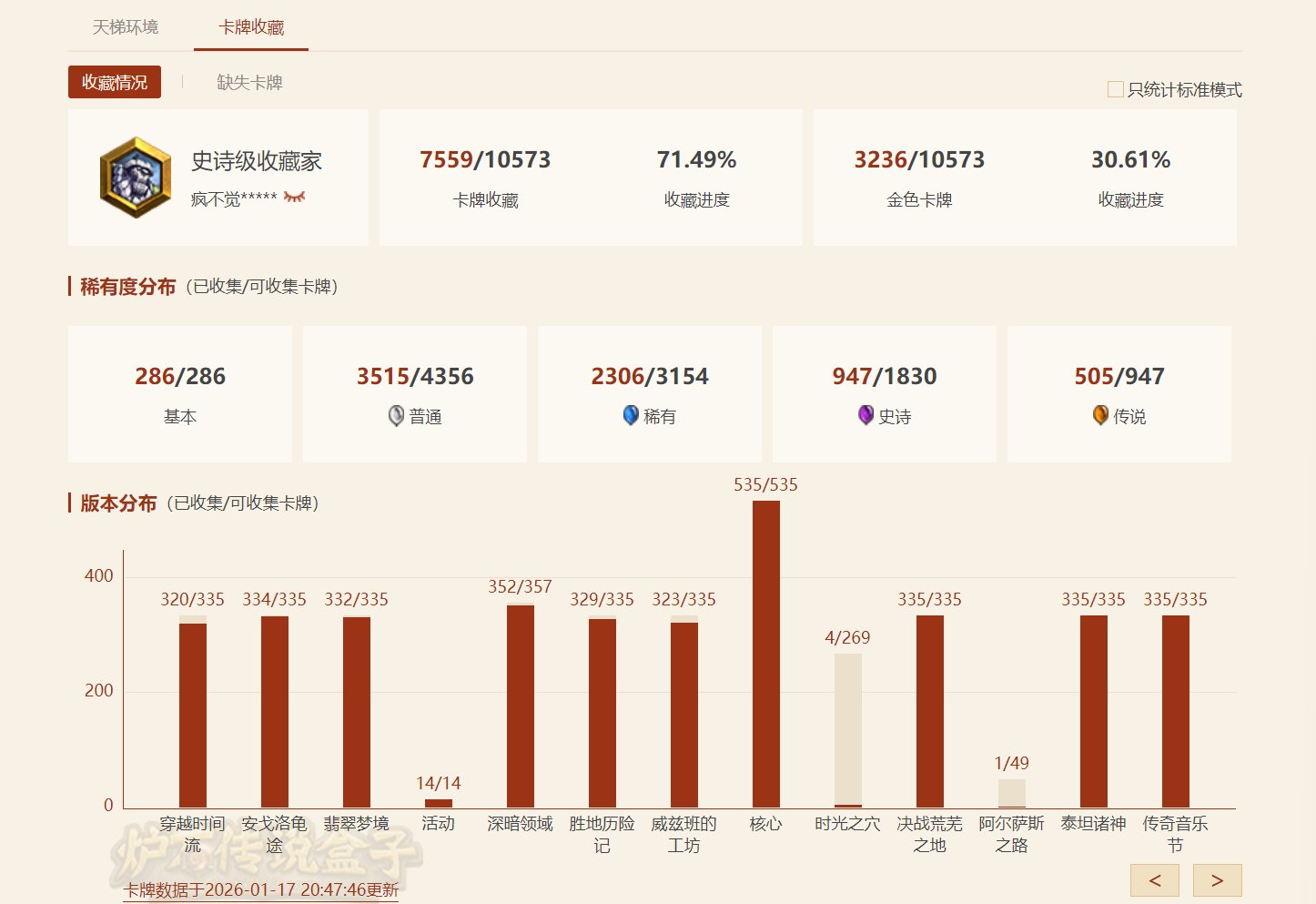The image size is (1316, 904).
Task: Click the 核心 535/535 bar
Action: [765, 654]
